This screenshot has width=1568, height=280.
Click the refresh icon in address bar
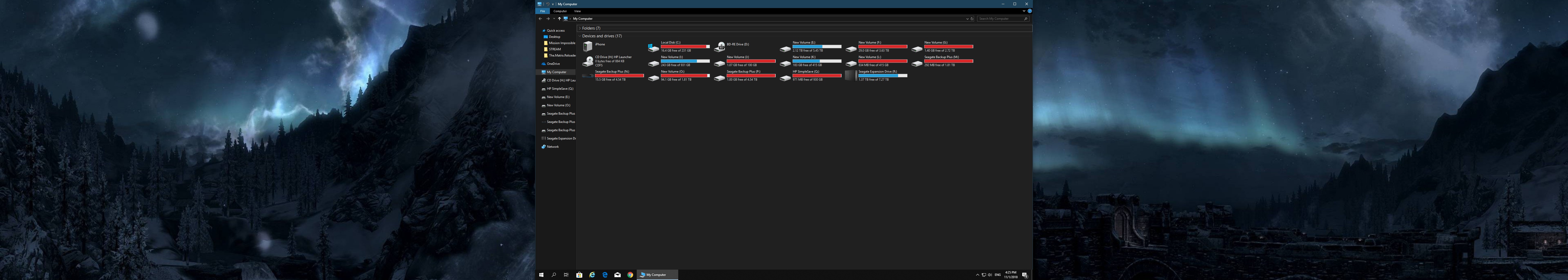(x=972, y=19)
